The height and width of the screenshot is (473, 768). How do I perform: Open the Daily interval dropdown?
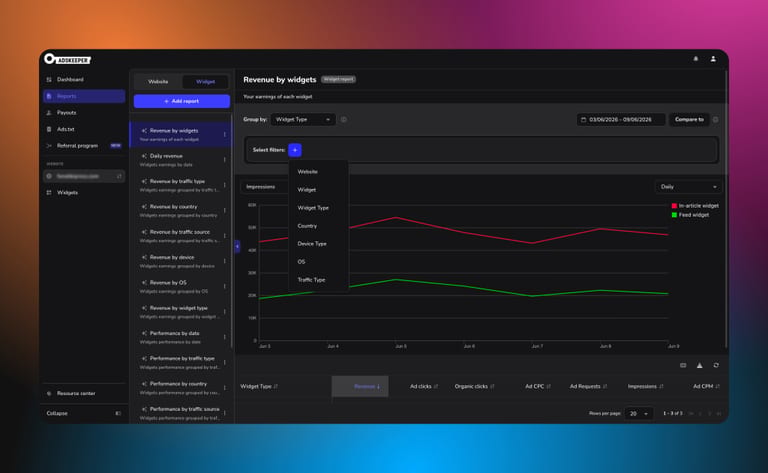pos(688,187)
